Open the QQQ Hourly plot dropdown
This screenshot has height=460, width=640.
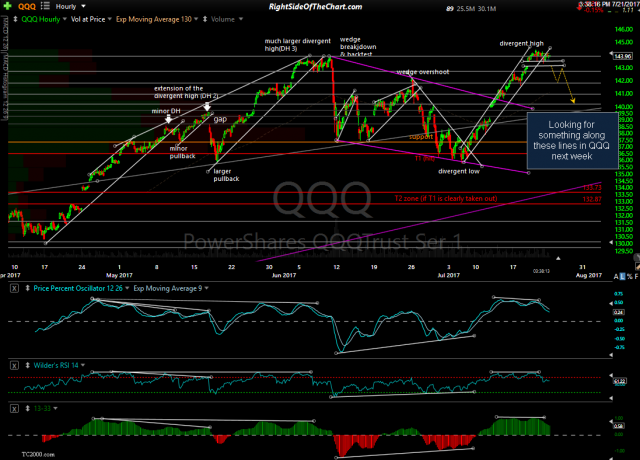pos(43,19)
